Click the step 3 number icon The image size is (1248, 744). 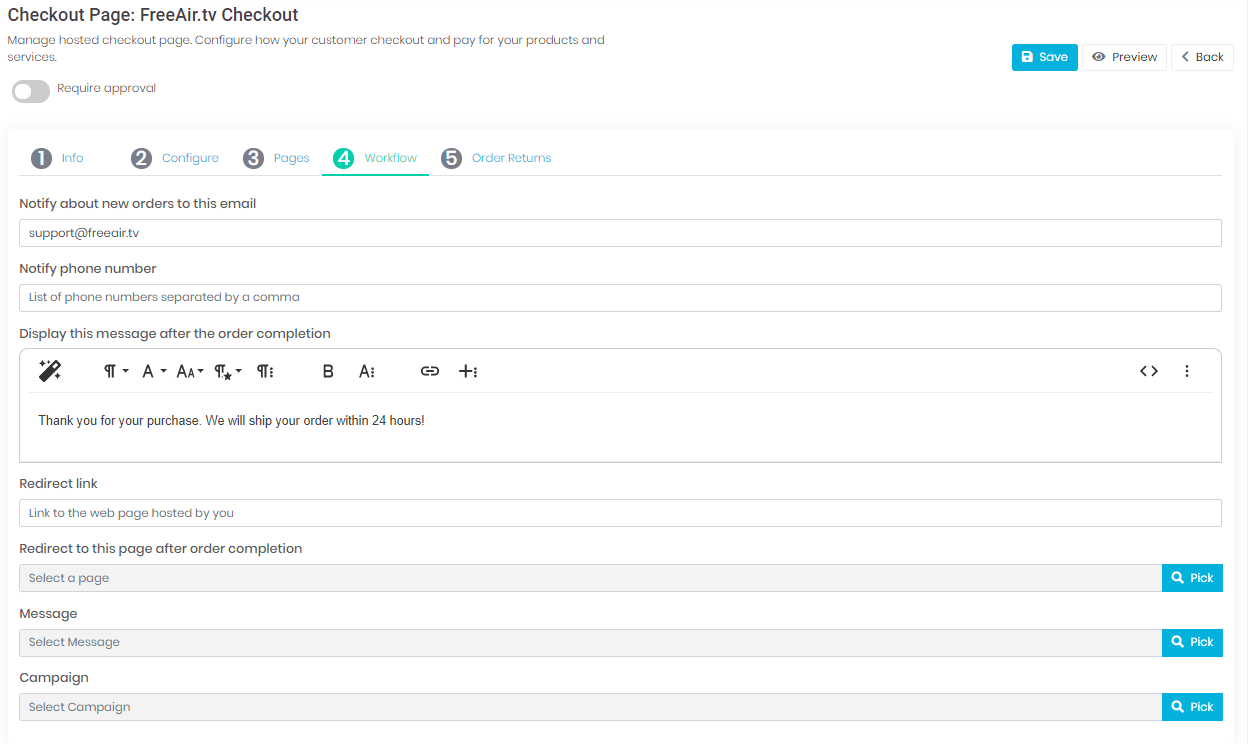[x=254, y=158]
